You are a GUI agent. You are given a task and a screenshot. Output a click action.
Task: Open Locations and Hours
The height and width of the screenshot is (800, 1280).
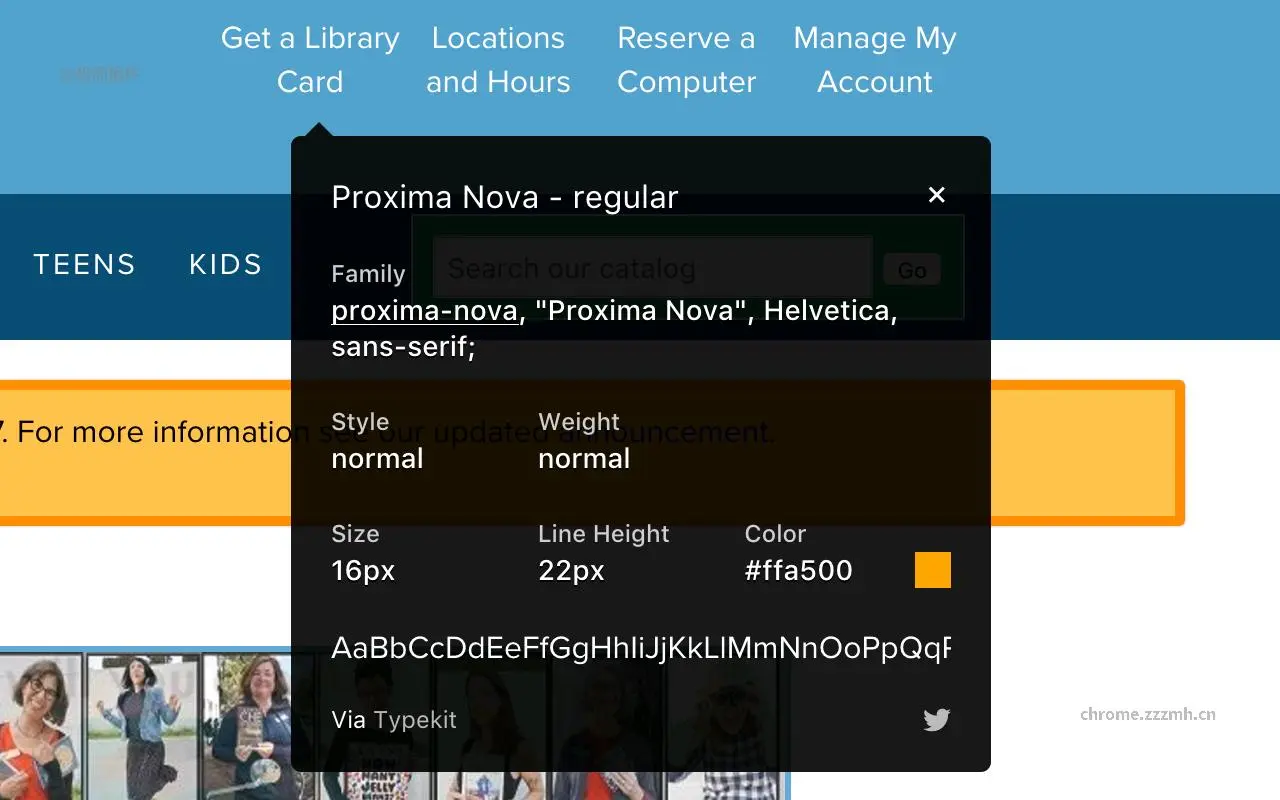pos(498,60)
